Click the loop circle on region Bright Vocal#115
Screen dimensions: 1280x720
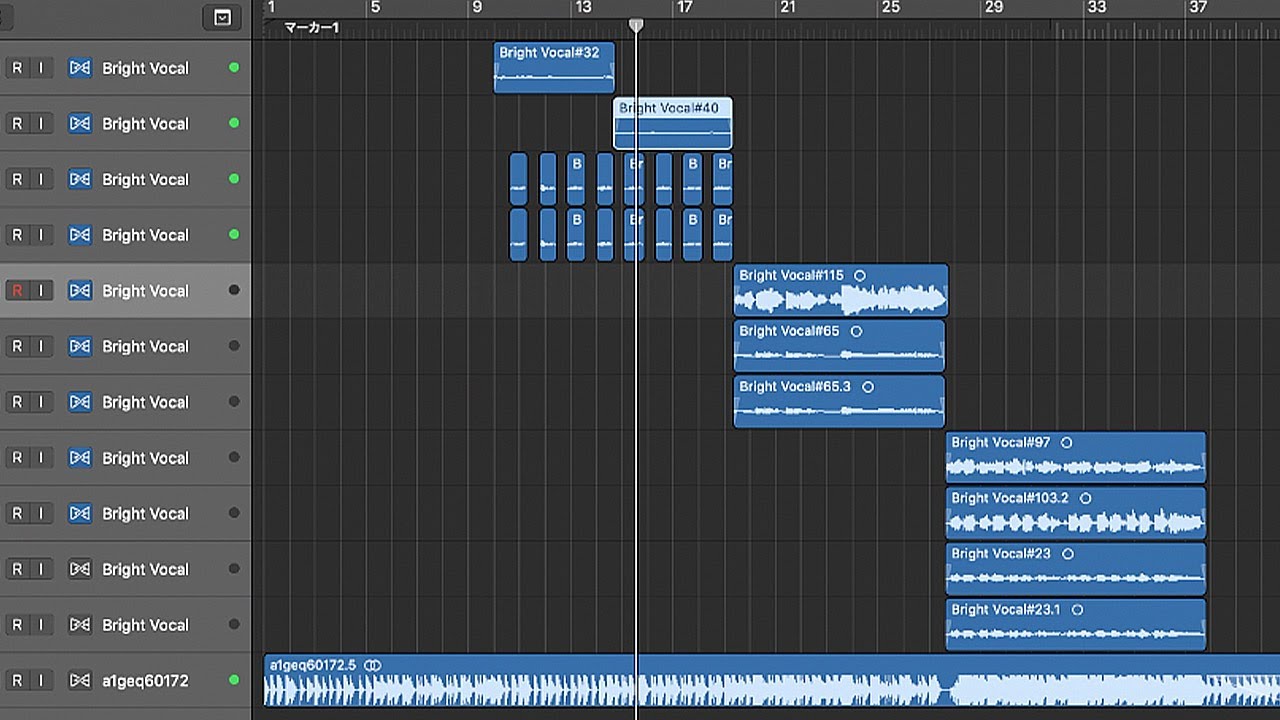[860, 276]
